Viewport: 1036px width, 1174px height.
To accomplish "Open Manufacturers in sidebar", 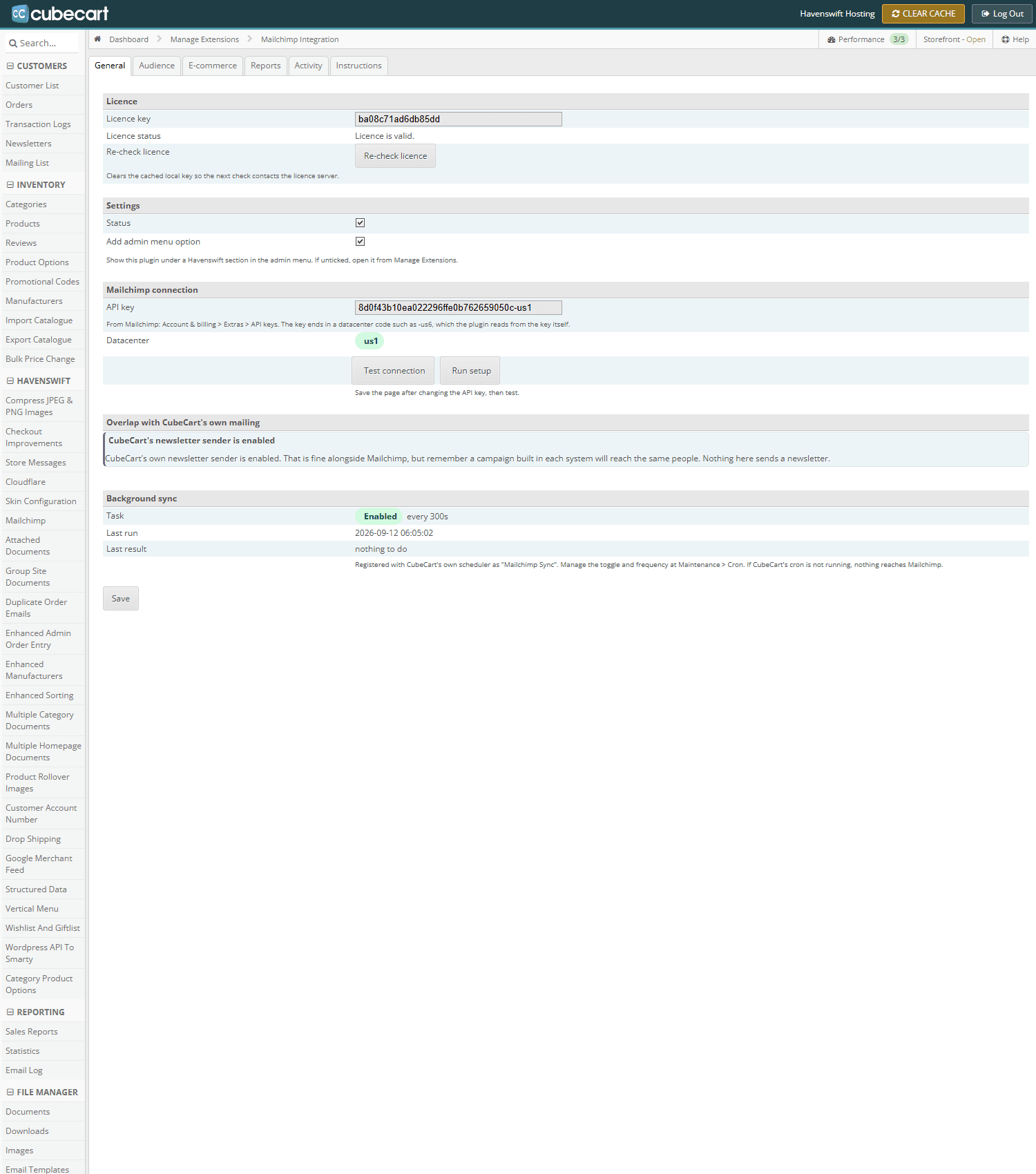I will pos(34,301).
